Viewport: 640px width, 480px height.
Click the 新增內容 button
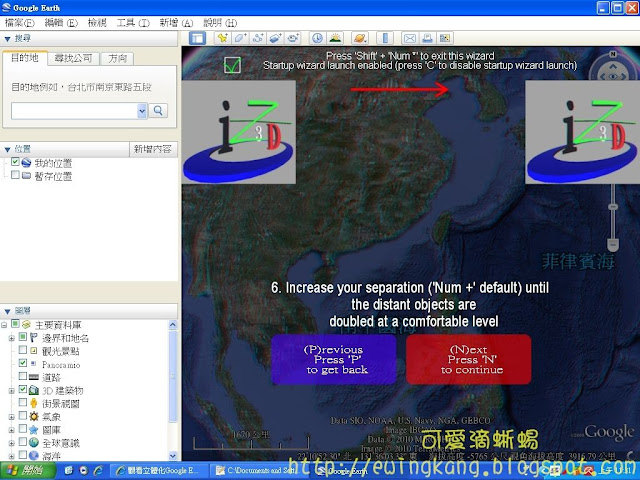[x=153, y=149]
